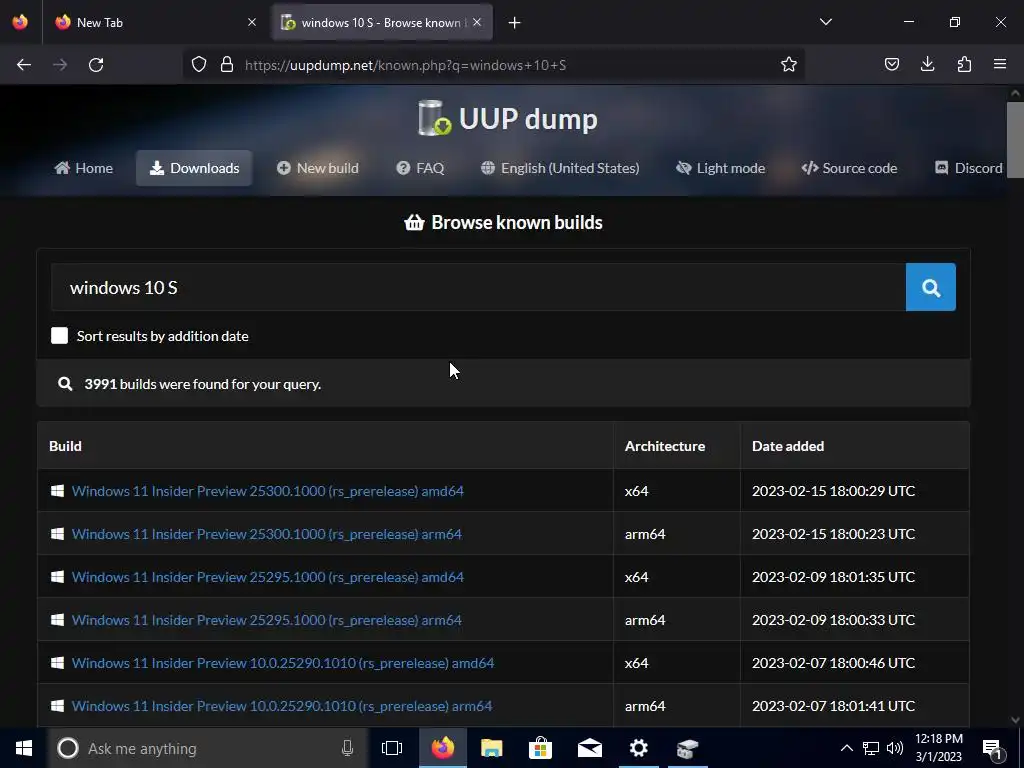Open the FAQ menu item
Screen dimensions: 1024x768
tap(420, 168)
